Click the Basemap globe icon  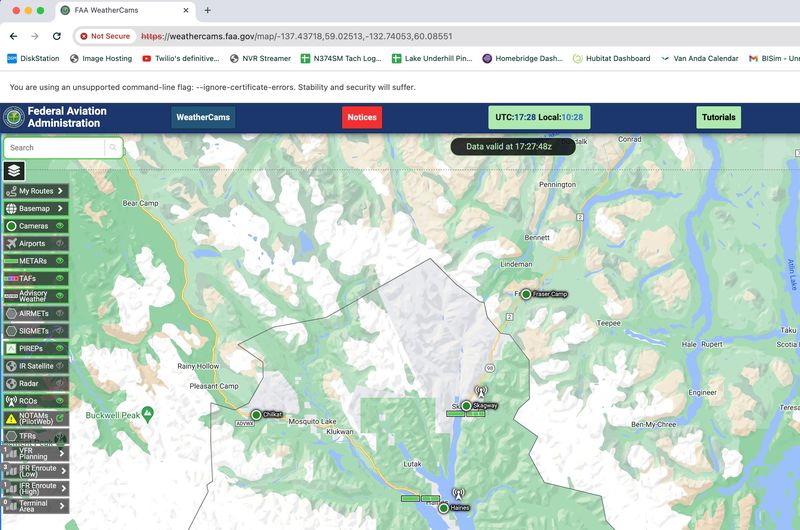[x=11, y=209]
